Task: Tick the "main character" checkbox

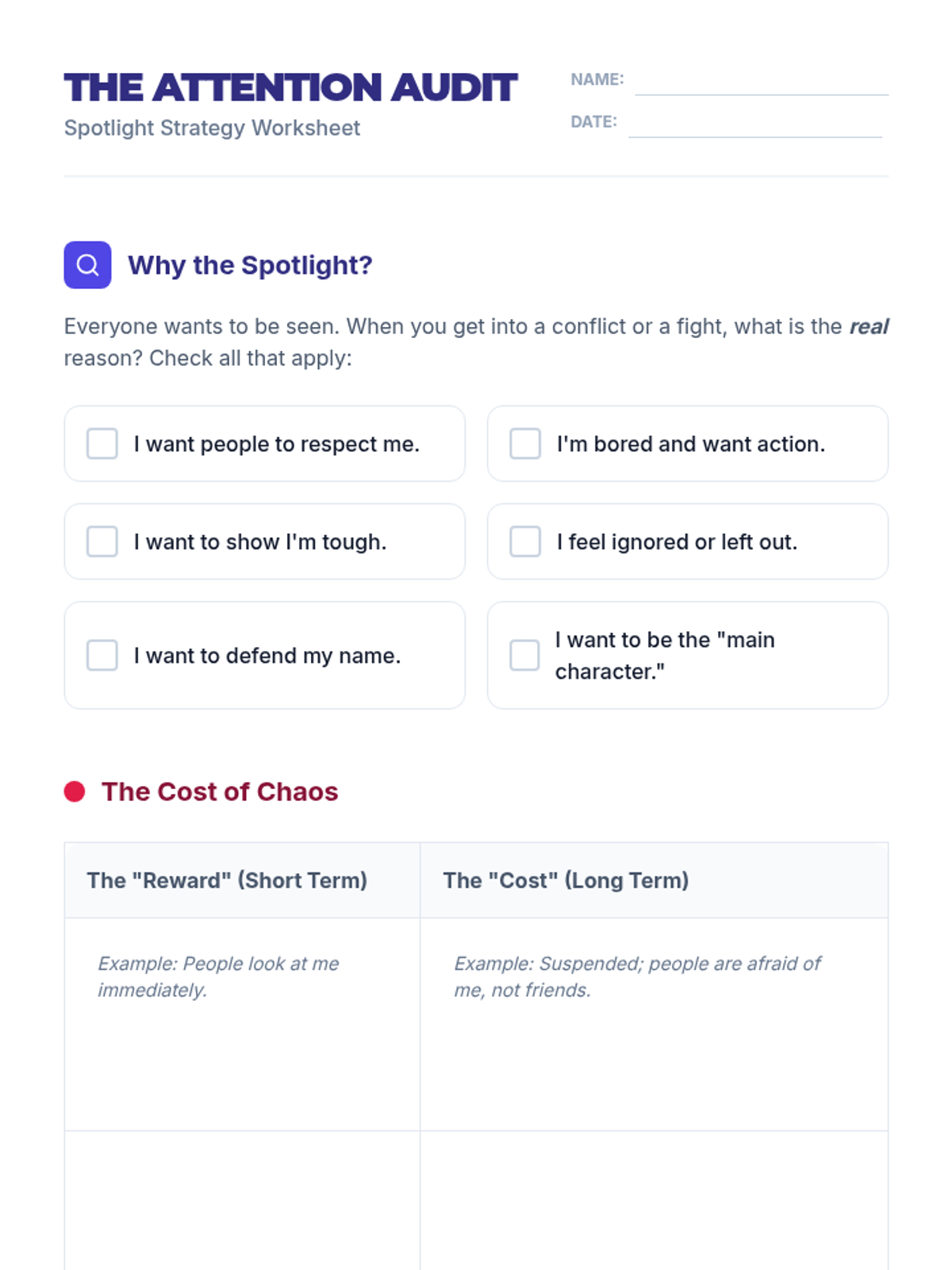Action: click(x=525, y=656)
